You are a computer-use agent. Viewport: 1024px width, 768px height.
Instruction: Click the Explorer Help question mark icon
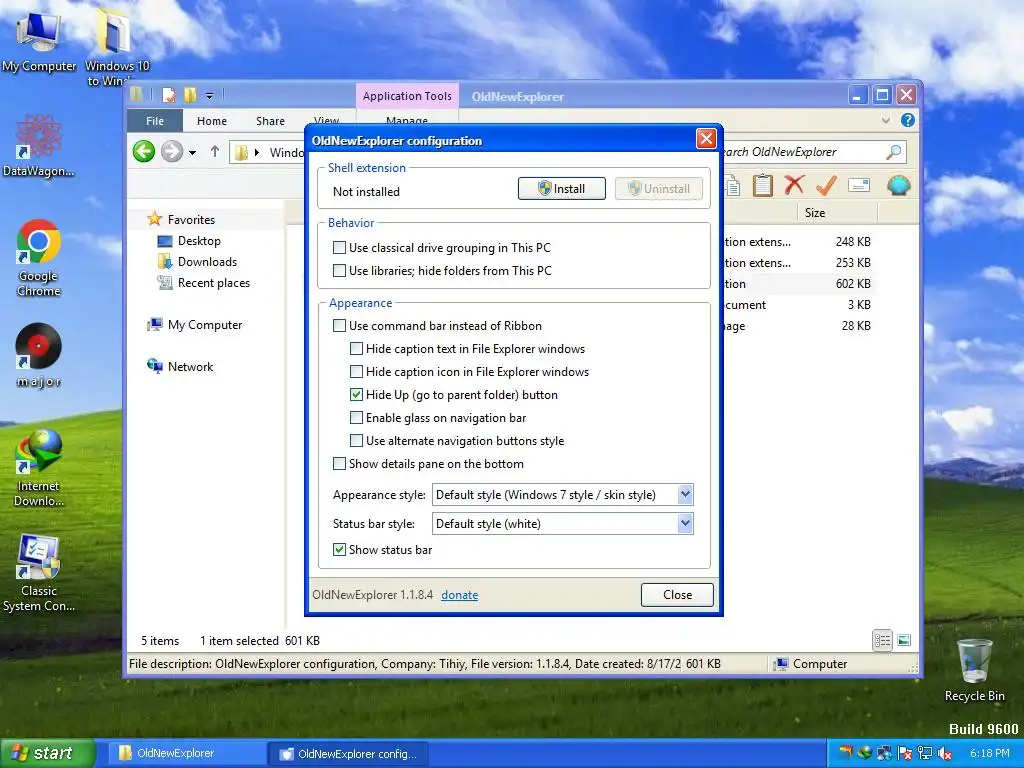tap(908, 120)
